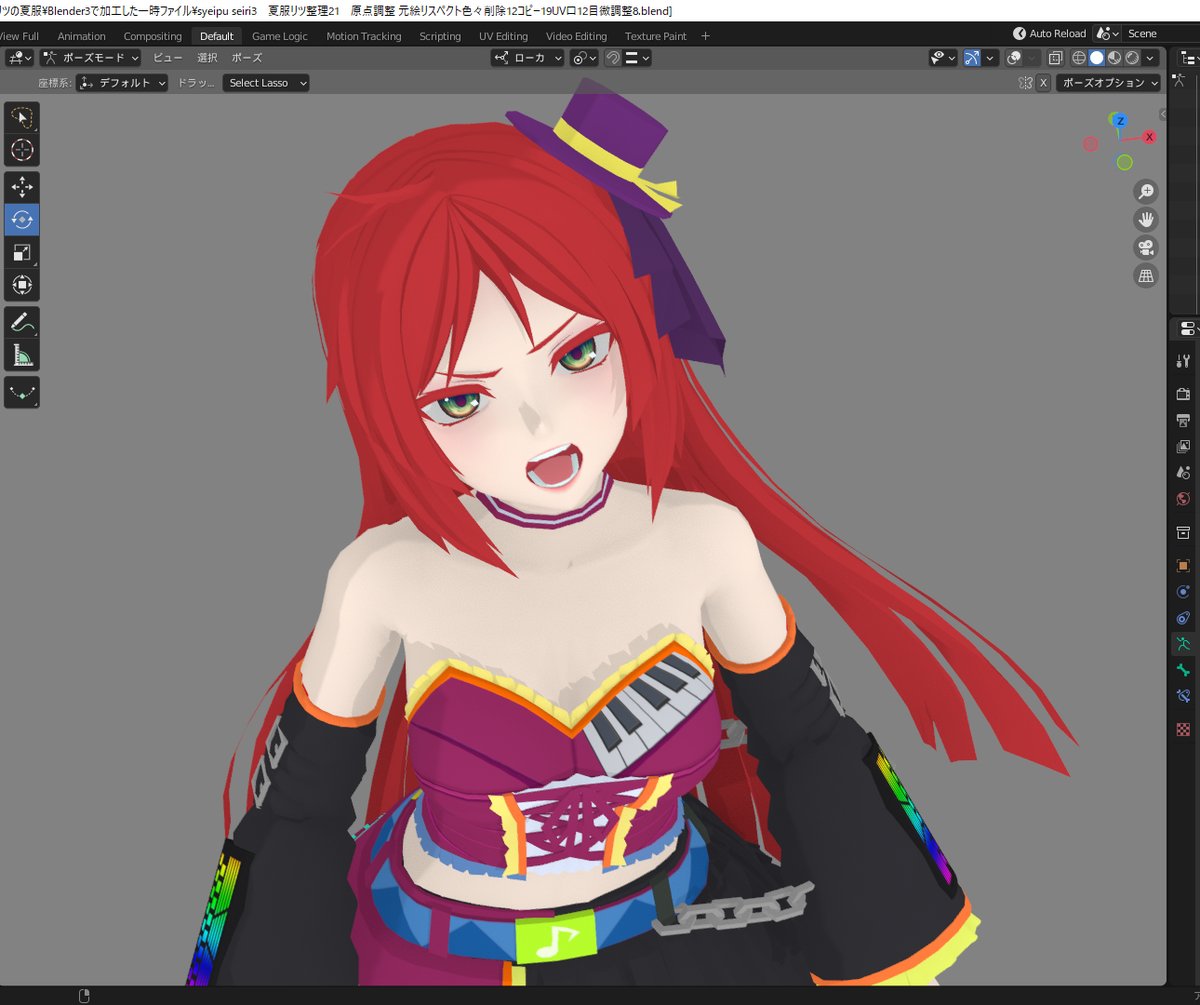1200x1005 pixels.
Task: Open the Collection properties tab (box icon)
Action: (1184, 531)
